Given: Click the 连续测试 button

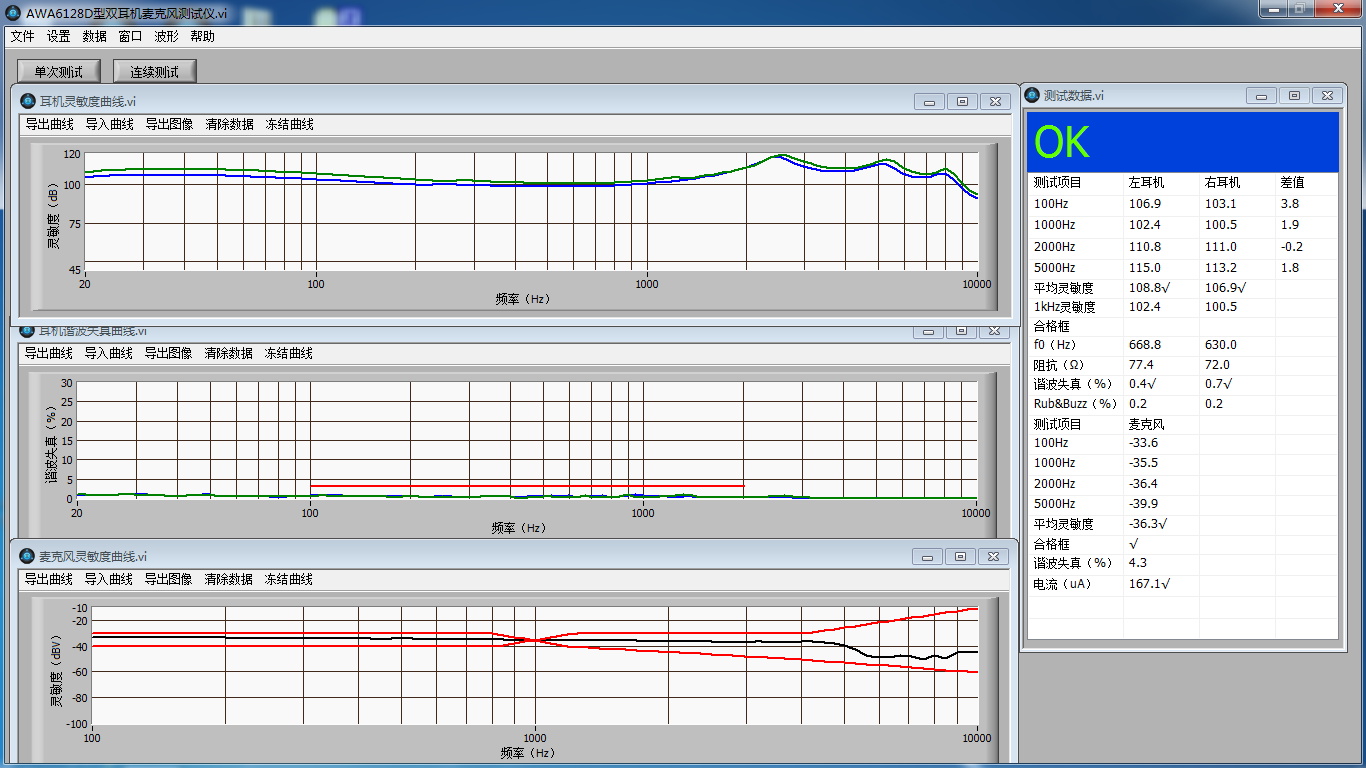Looking at the screenshot, I should point(154,71).
